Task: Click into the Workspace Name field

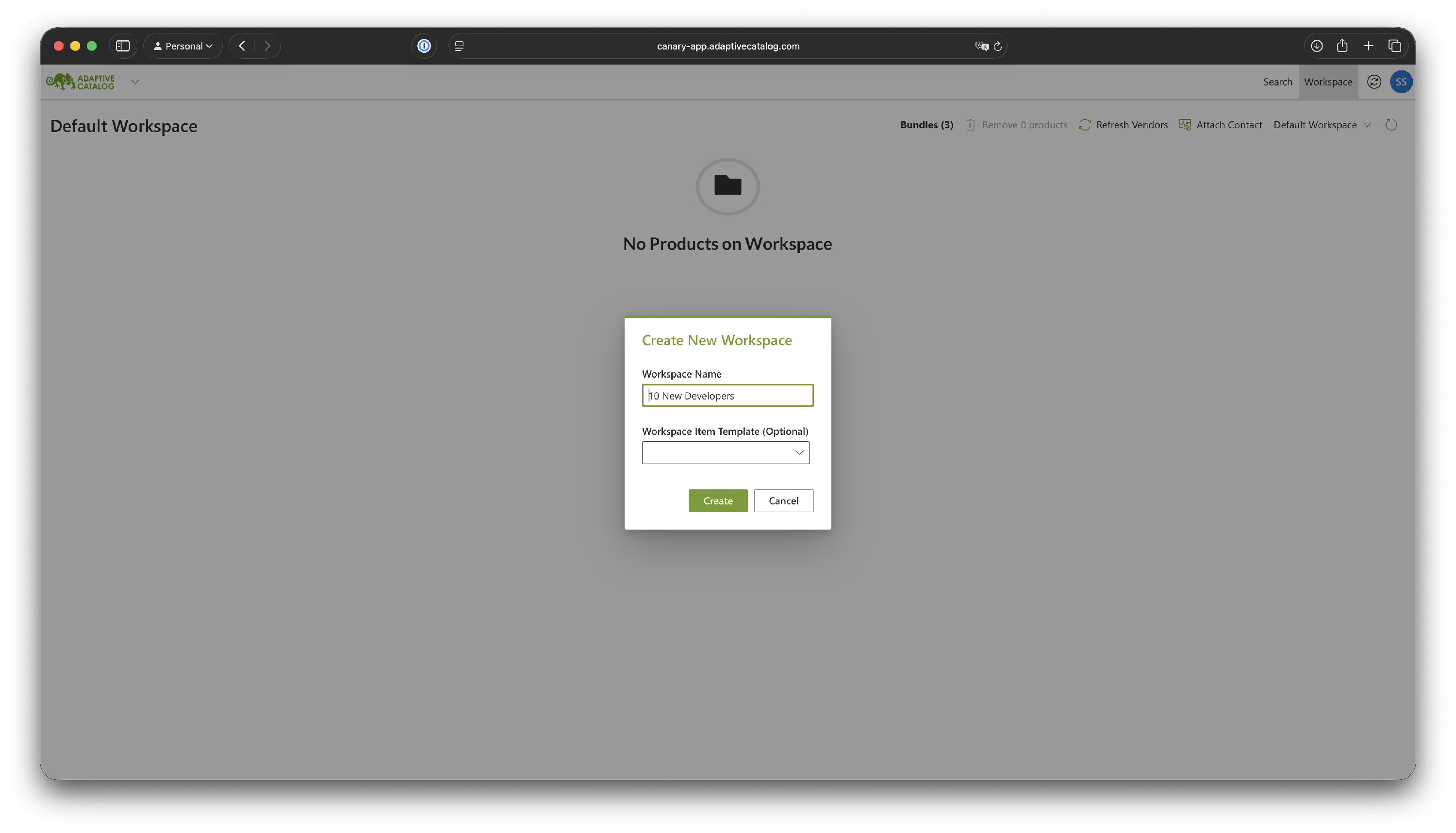Action: tap(728, 395)
